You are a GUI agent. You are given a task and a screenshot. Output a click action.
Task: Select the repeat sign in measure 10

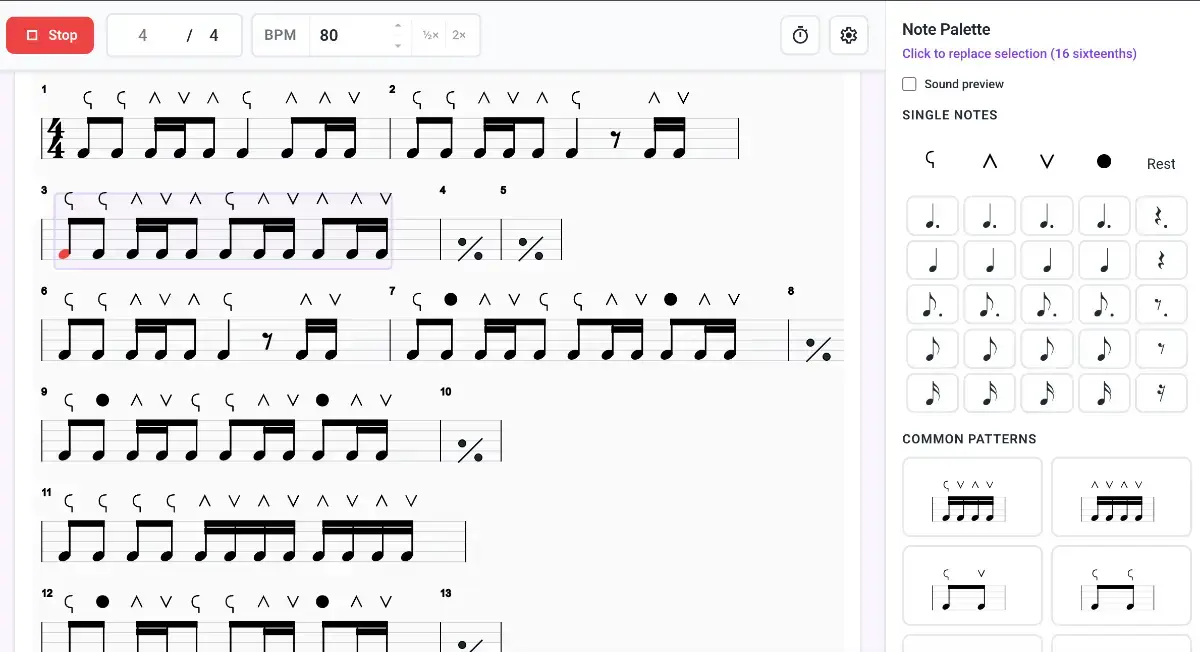click(x=470, y=450)
